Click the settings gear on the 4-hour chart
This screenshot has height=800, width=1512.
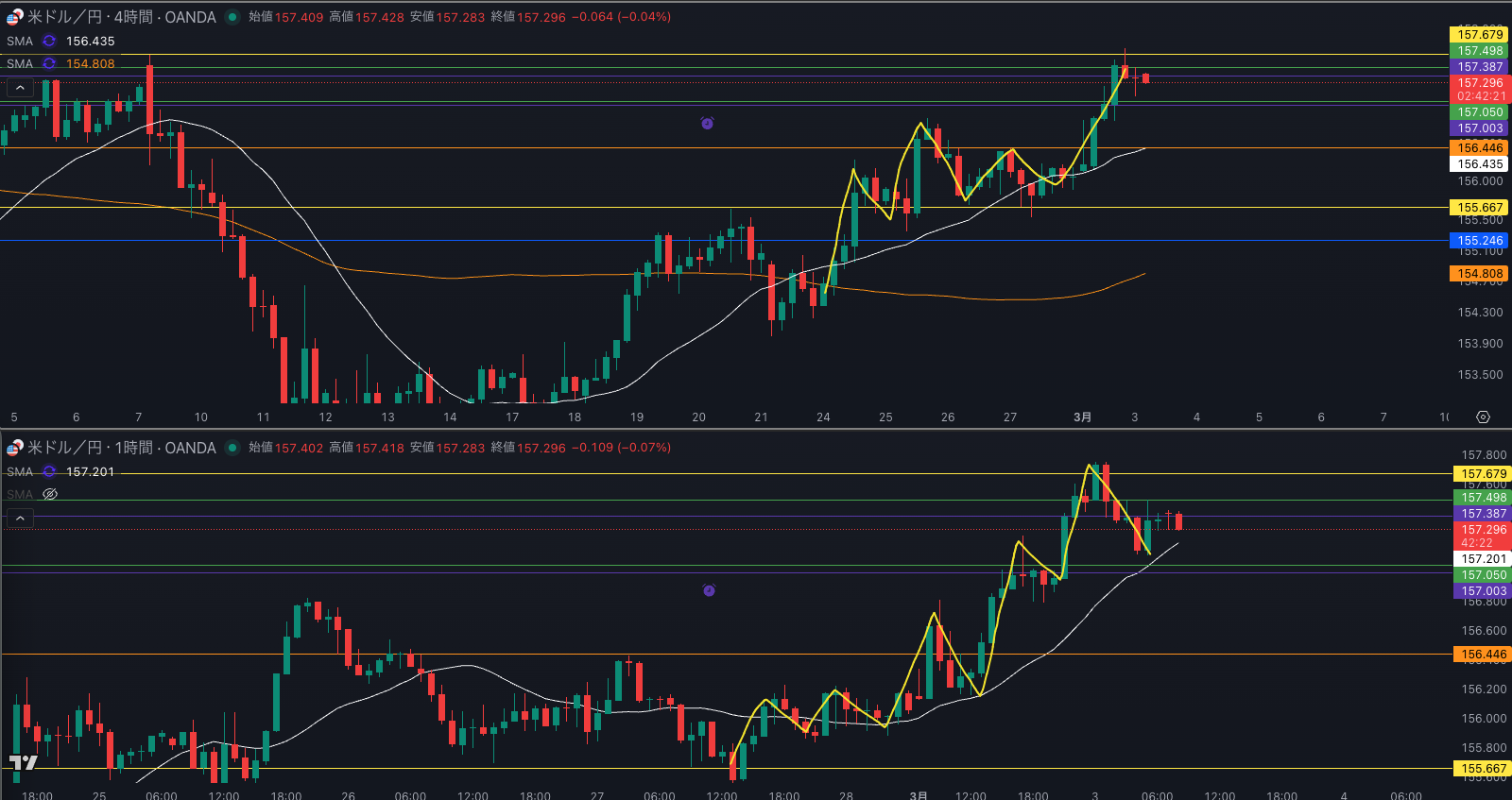1483,417
